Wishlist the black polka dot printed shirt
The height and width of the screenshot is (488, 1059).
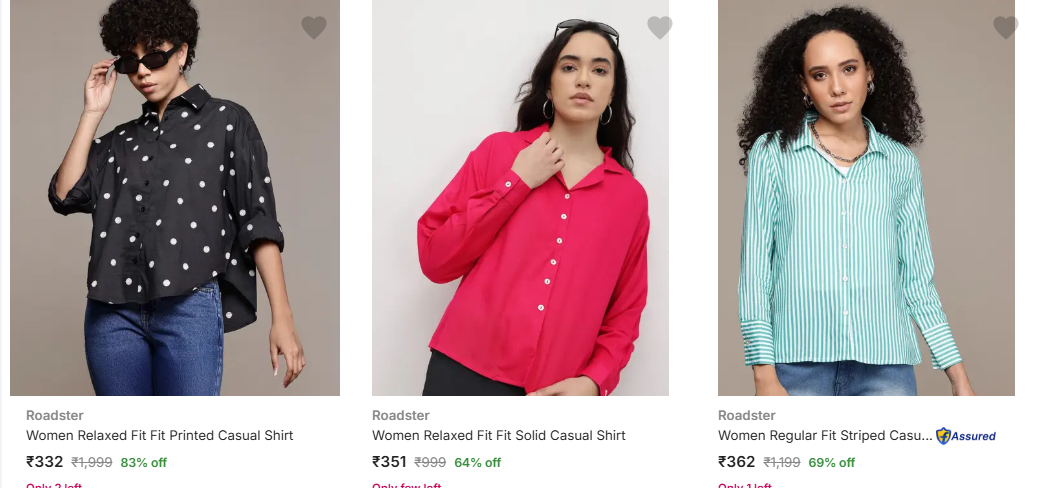(x=314, y=28)
